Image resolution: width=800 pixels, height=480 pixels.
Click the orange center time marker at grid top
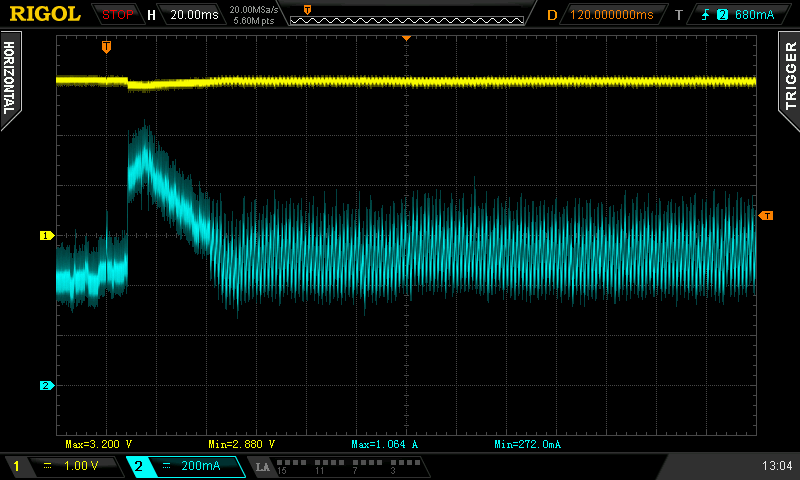point(407,38)
